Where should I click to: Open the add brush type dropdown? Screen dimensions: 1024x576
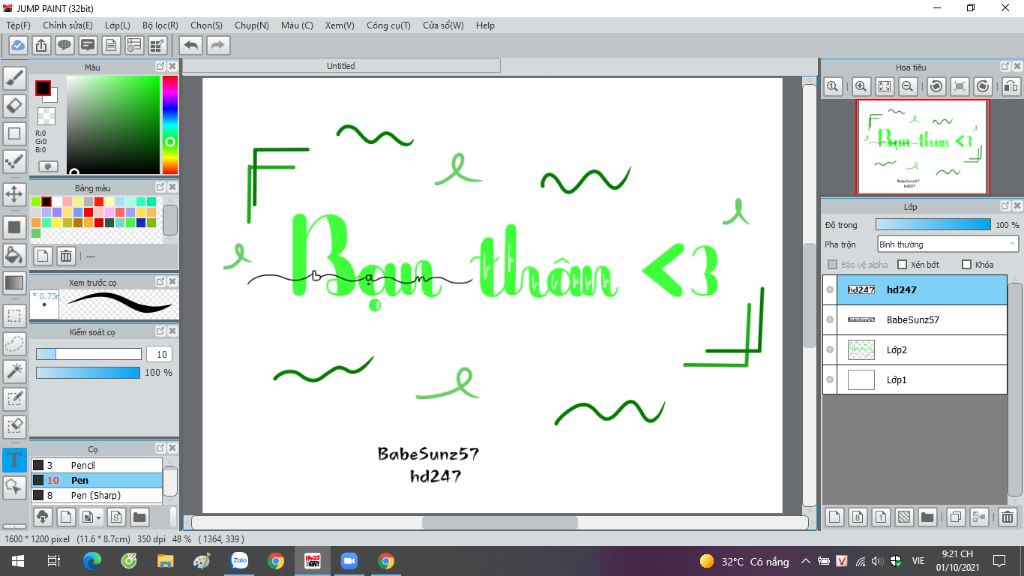tap(90, 517)
